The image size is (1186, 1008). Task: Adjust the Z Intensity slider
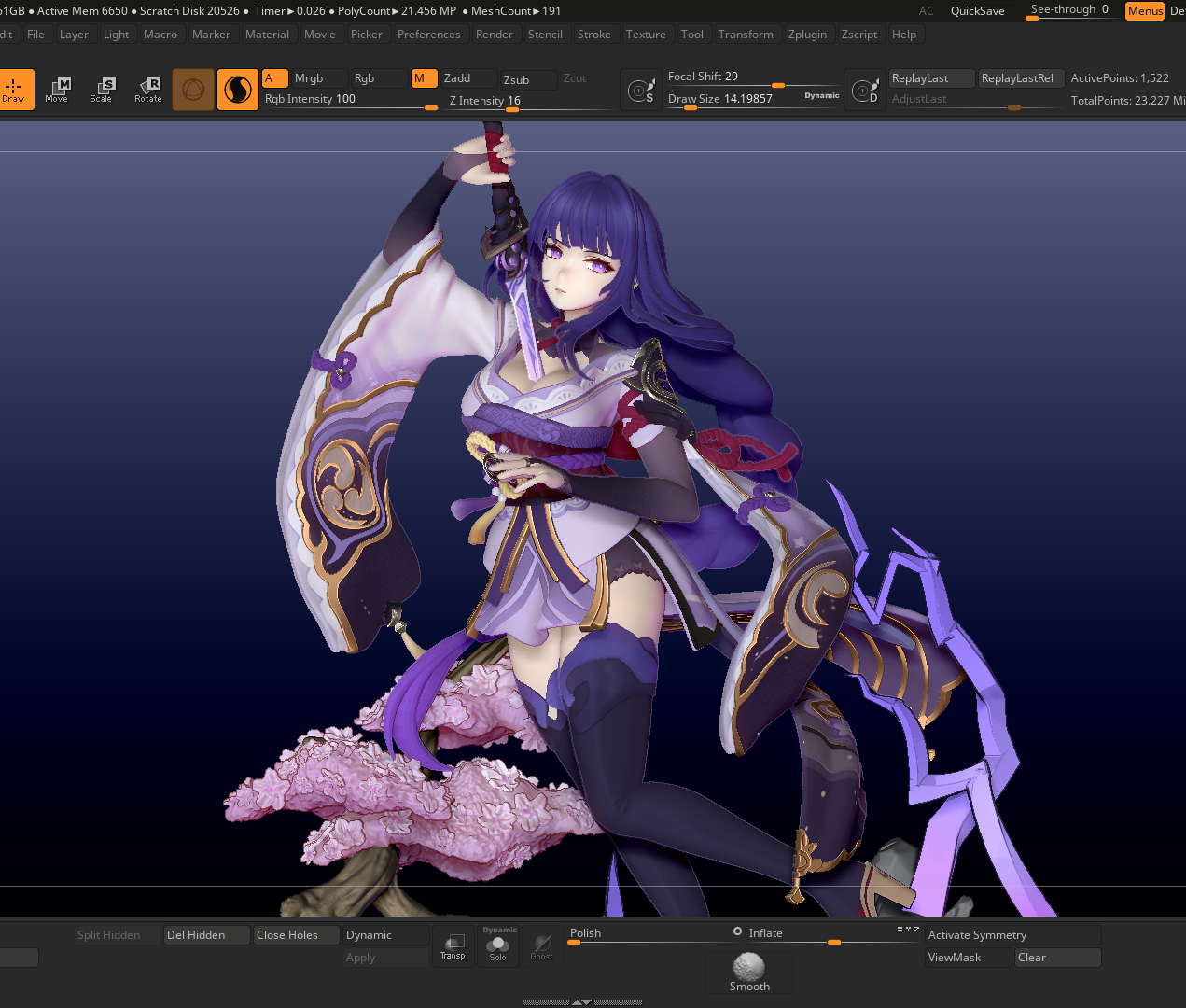tap(529, 101)
